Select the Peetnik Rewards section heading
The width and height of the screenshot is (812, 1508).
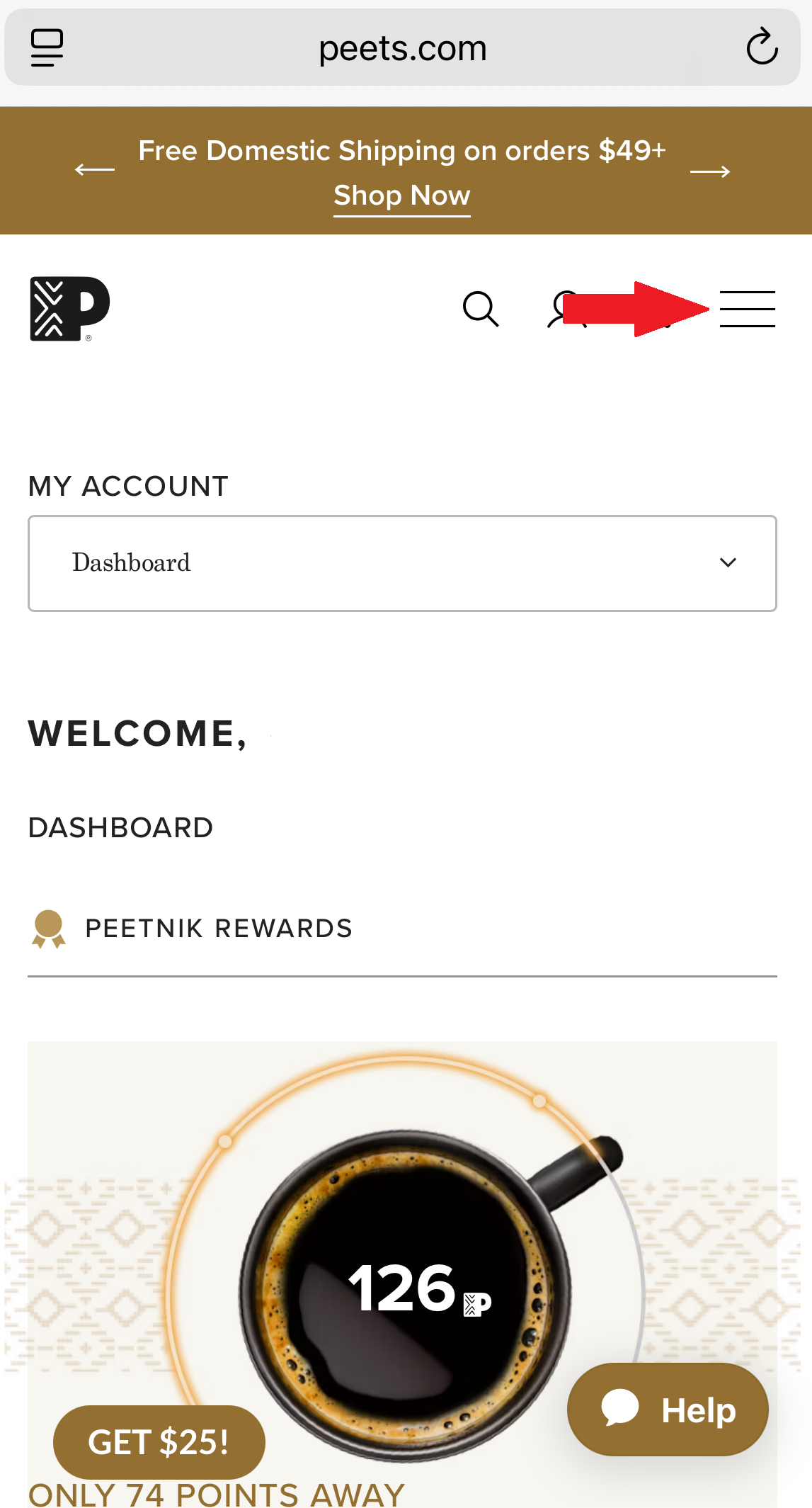coord(218,929)
